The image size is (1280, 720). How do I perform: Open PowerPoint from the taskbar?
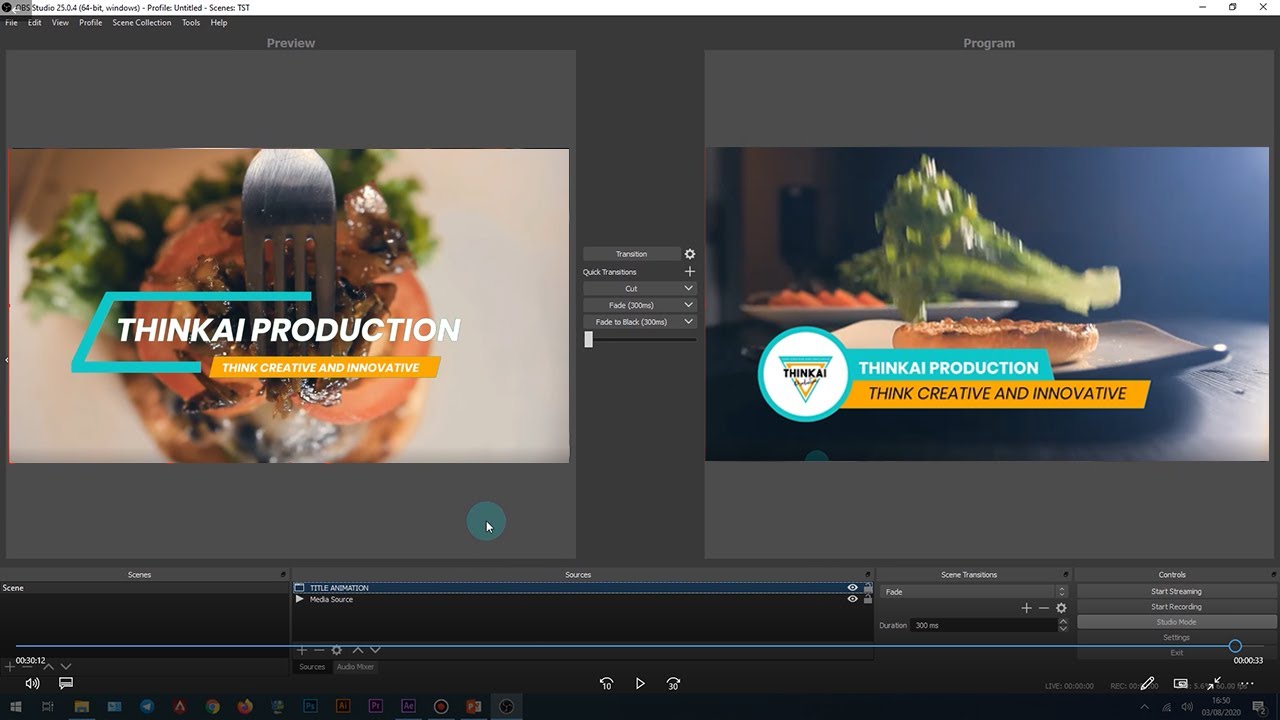click(473, 707)
